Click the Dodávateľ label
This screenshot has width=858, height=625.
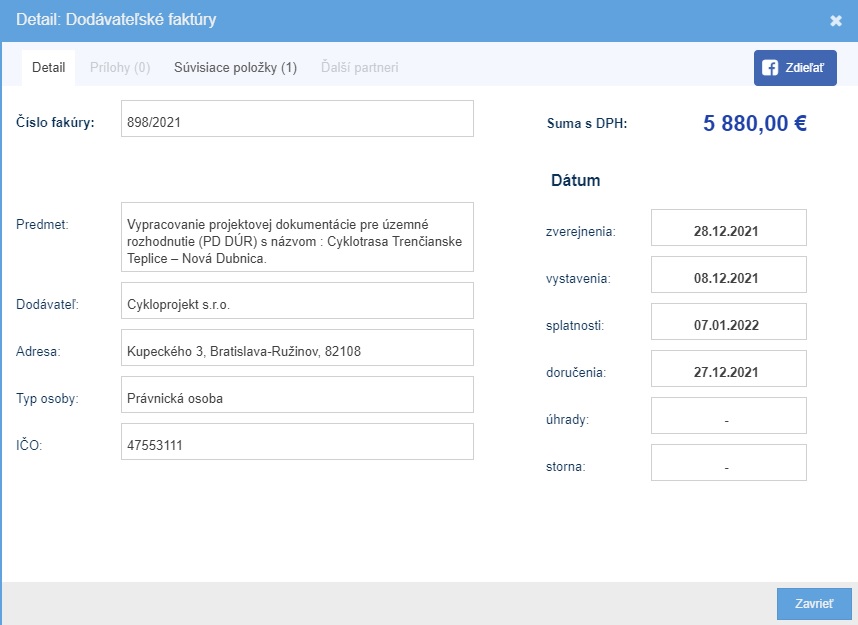[48, 304]
